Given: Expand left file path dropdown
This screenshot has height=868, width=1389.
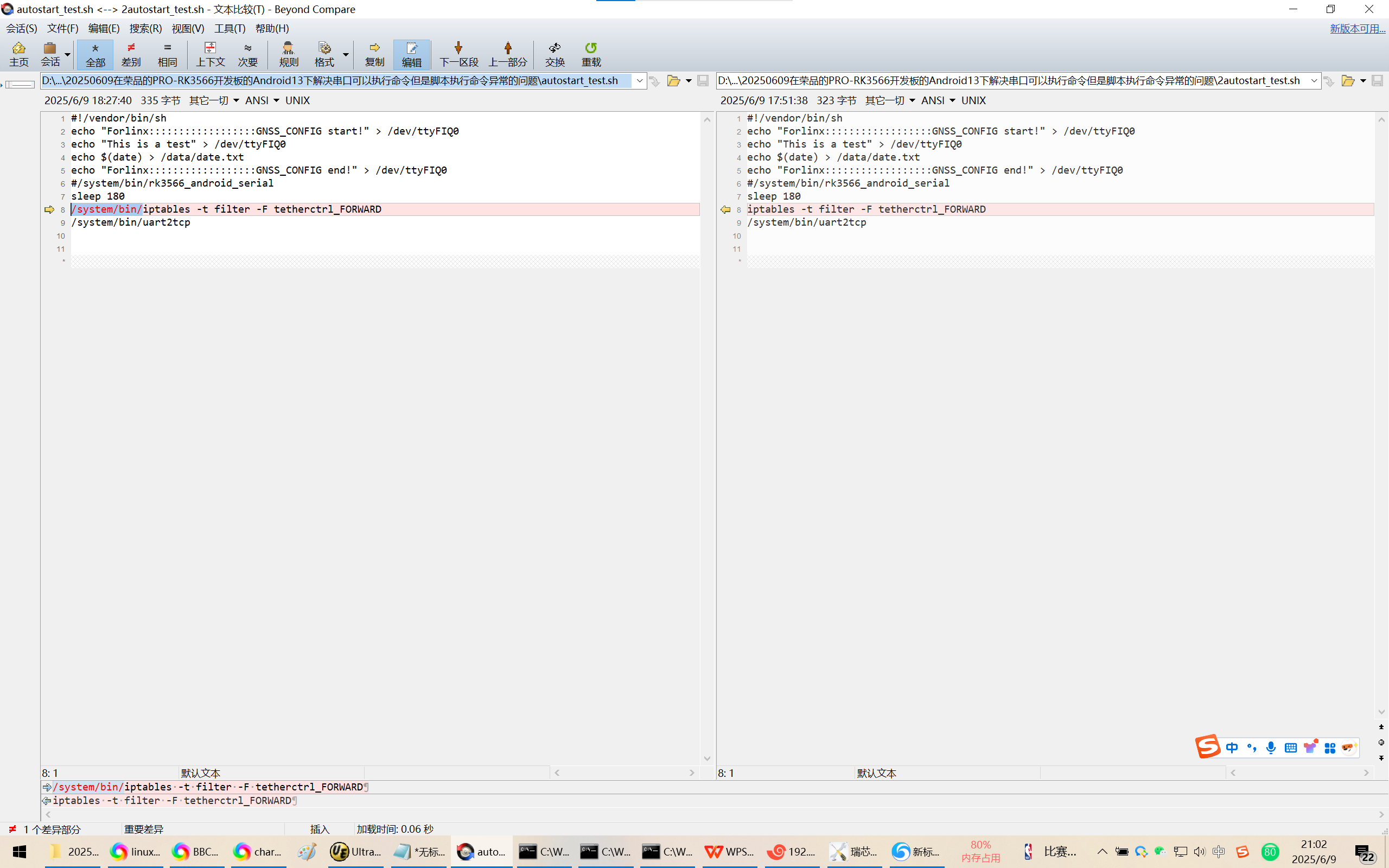Looking at the screenshot, I should pyautogui.click(x=639, y=81).
